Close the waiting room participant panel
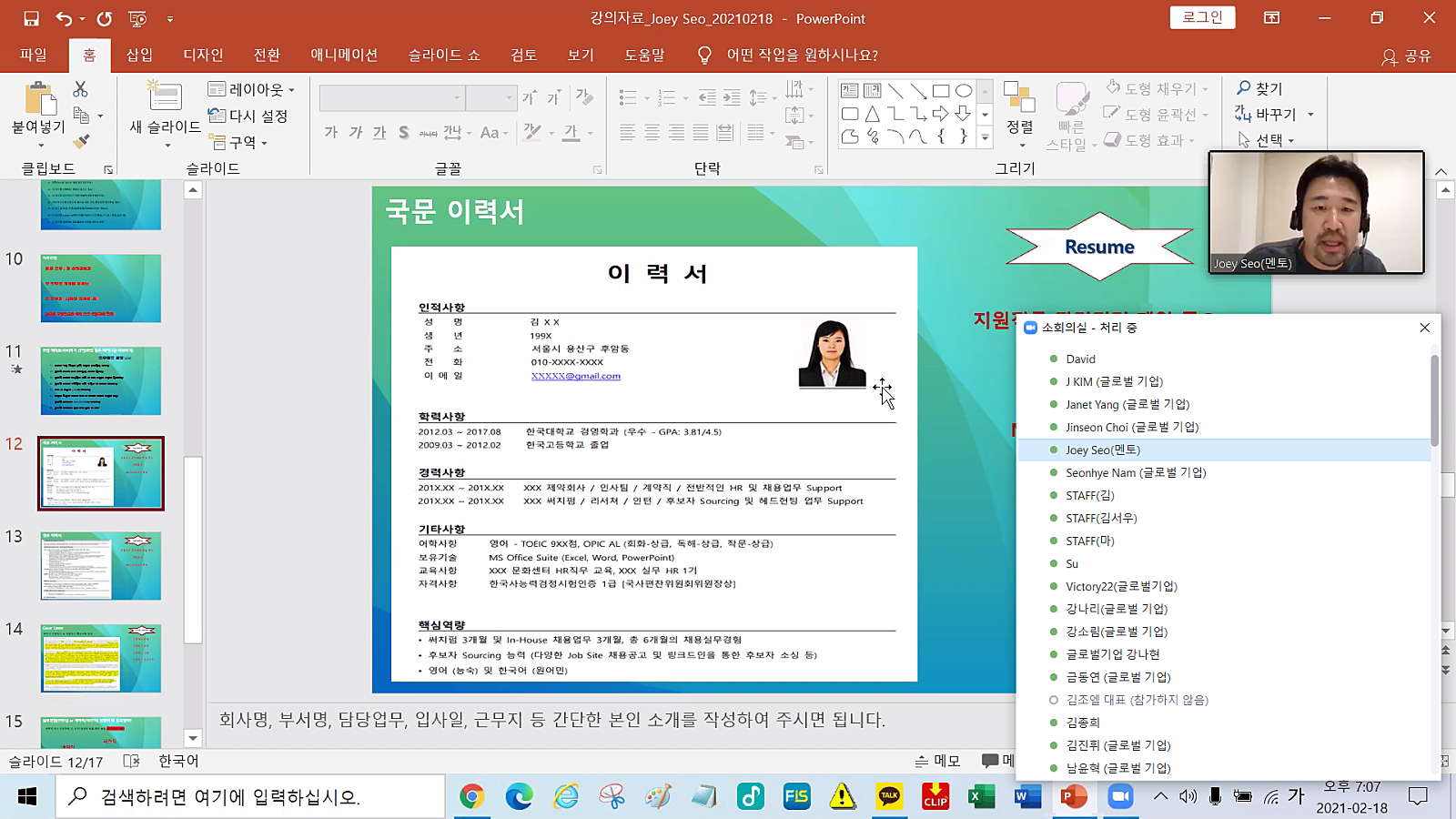1456x819 pixels. 1425,328
